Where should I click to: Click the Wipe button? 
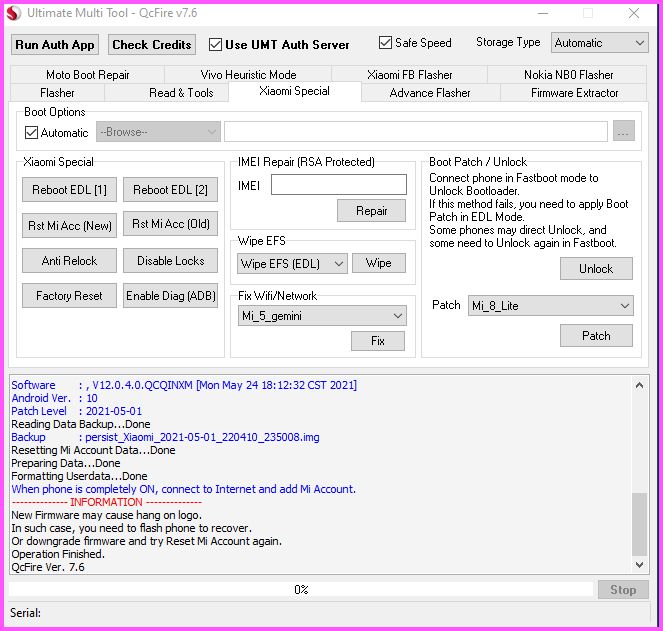378,263
